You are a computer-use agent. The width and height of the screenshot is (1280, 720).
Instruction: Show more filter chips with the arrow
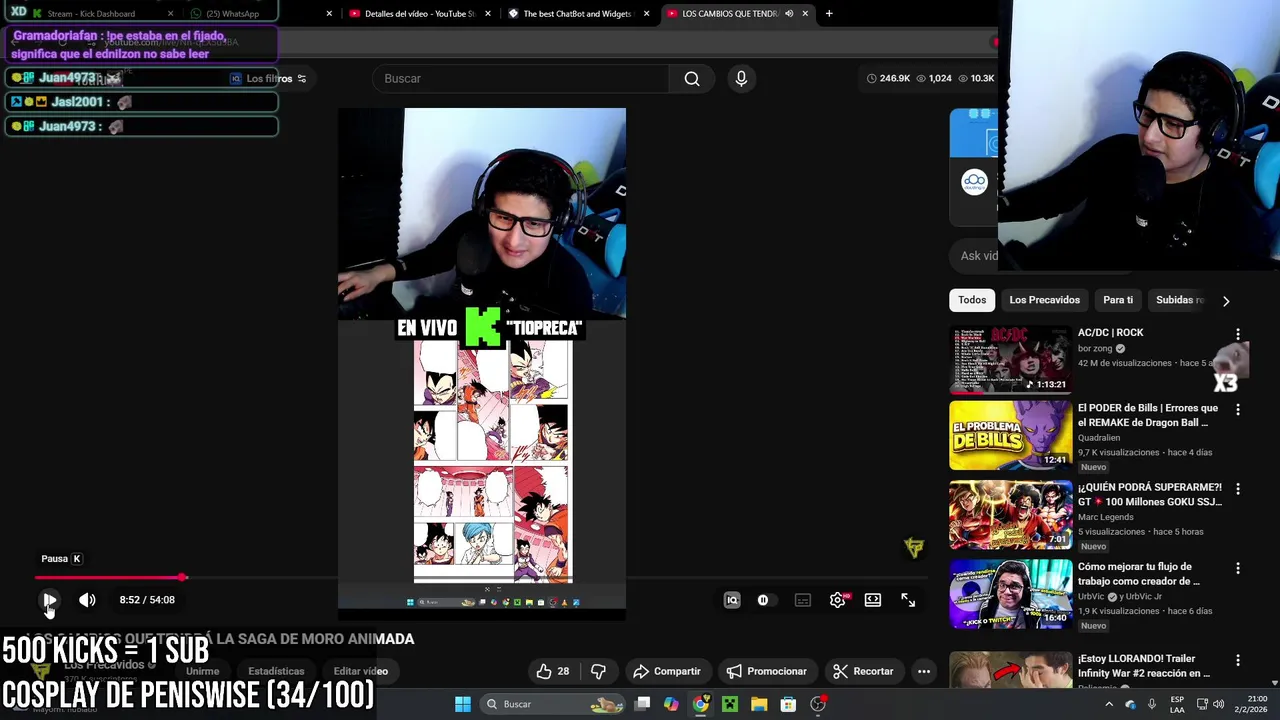(x=1226, y=300)
